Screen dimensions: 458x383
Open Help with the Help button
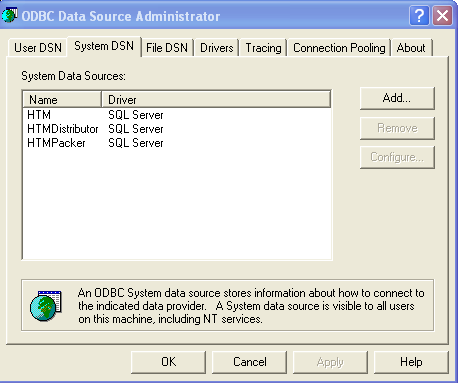point(411,362)
